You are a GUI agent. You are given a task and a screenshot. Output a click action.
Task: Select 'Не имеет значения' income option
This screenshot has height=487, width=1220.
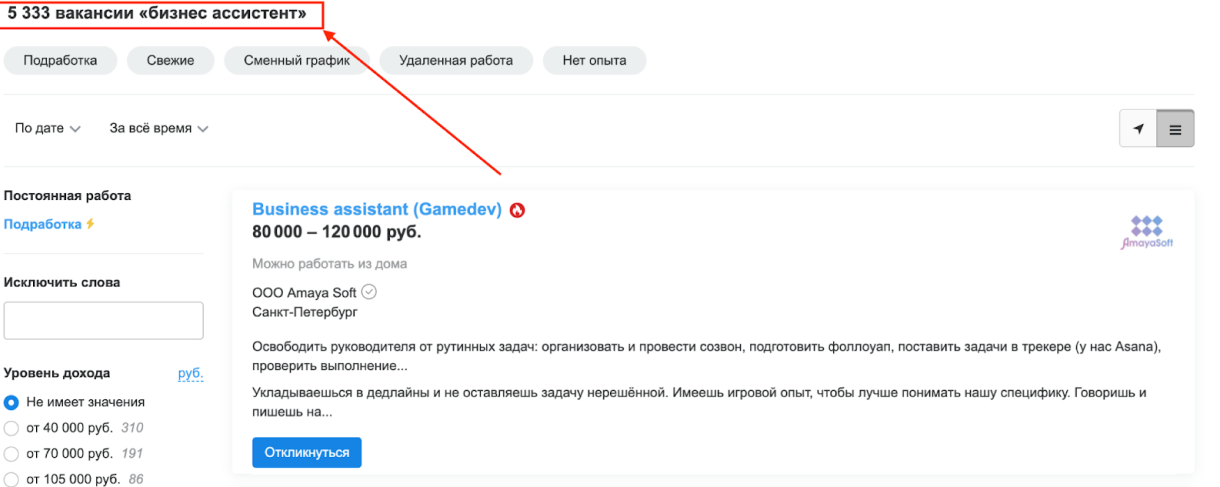coord(12,402)
